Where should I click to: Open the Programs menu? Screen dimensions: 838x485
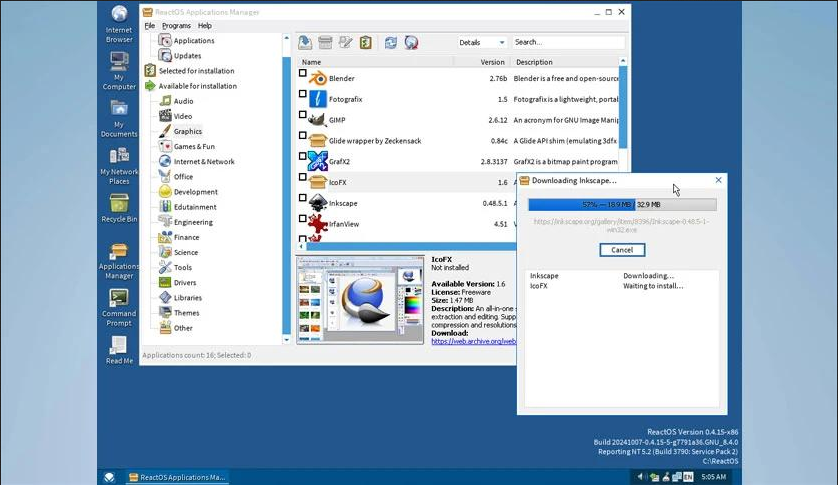click(x=176, y=25)
